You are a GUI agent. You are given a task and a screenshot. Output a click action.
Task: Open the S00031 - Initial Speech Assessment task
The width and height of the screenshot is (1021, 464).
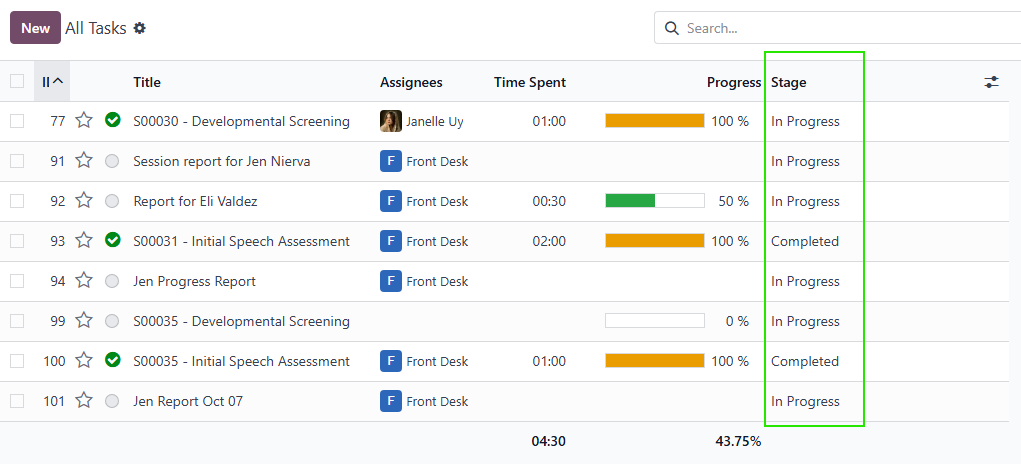pos(241,241)
